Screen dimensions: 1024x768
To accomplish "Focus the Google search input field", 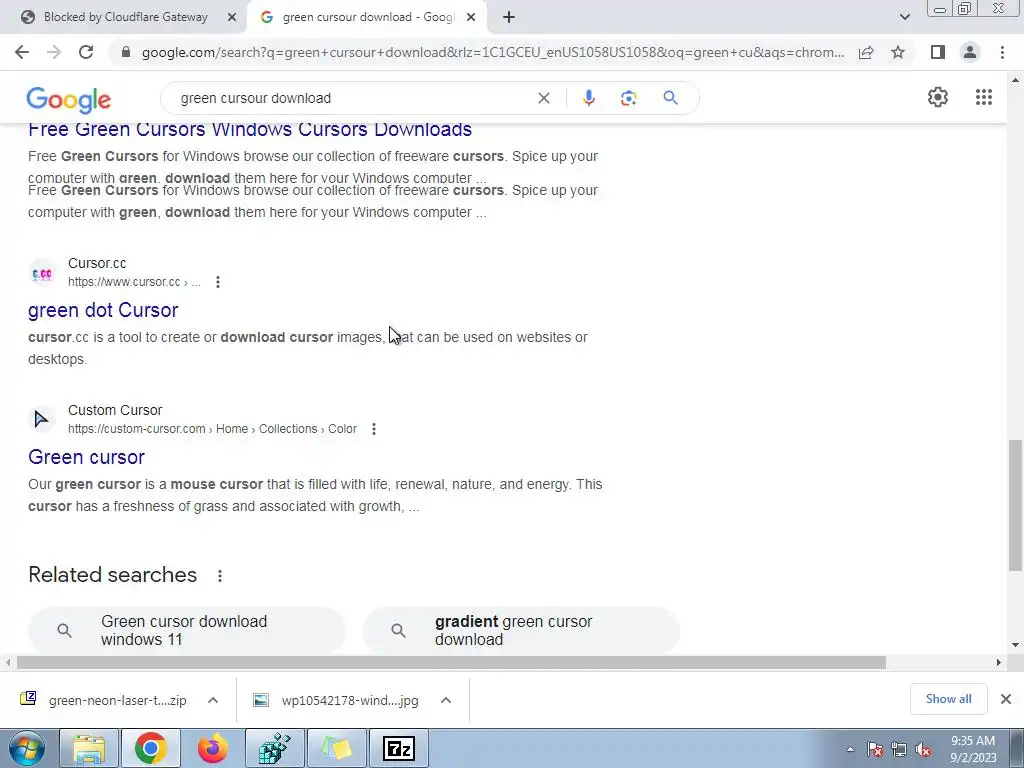I will tap(353, 98).
